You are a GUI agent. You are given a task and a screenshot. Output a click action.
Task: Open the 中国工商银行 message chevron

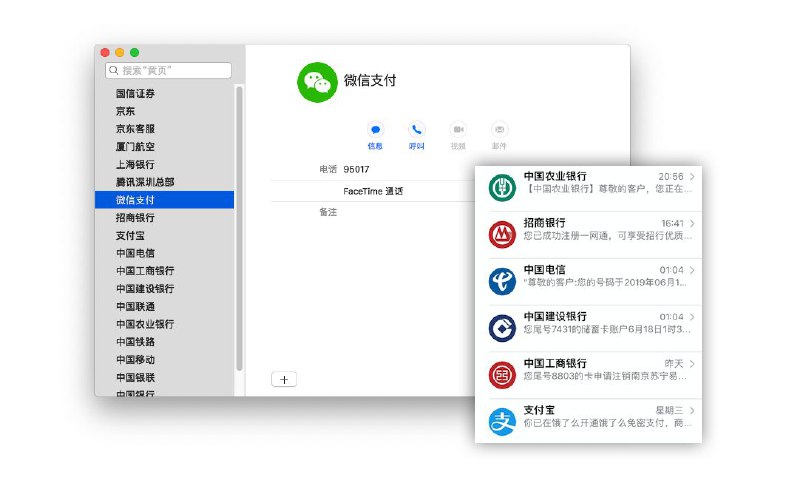click(x=692, y=364)
